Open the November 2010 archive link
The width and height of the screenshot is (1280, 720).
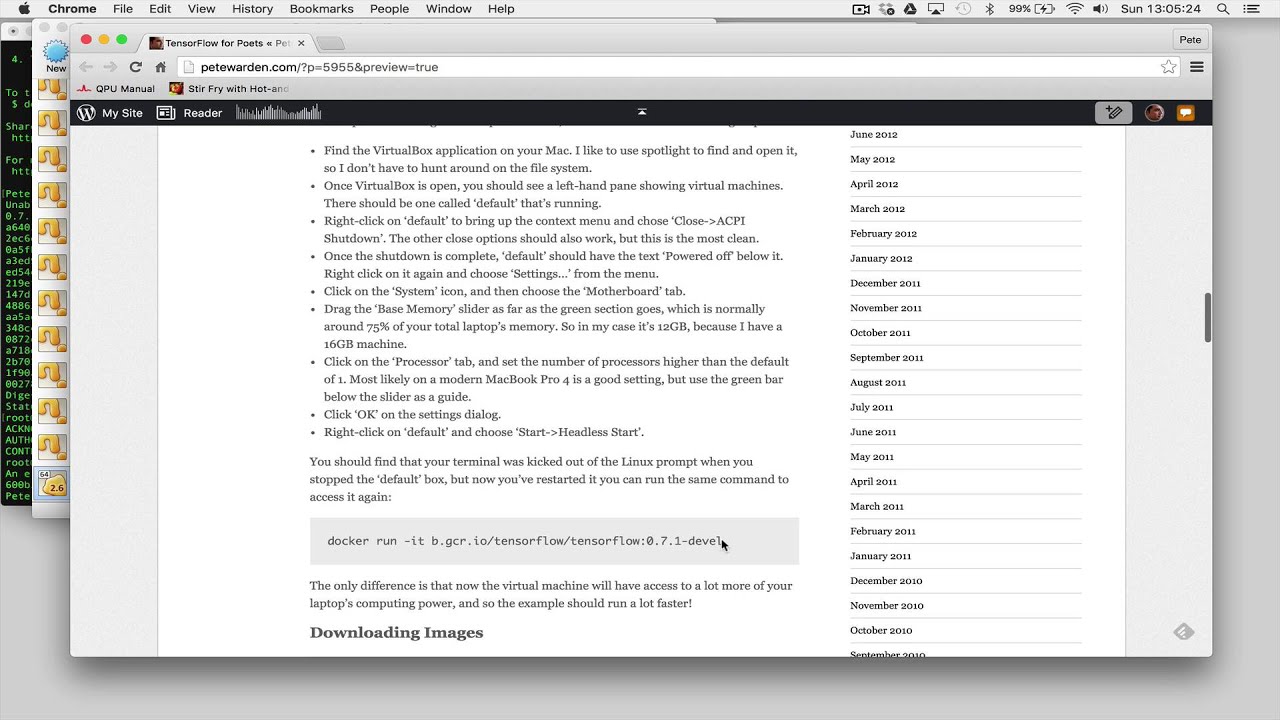[886, 605]
